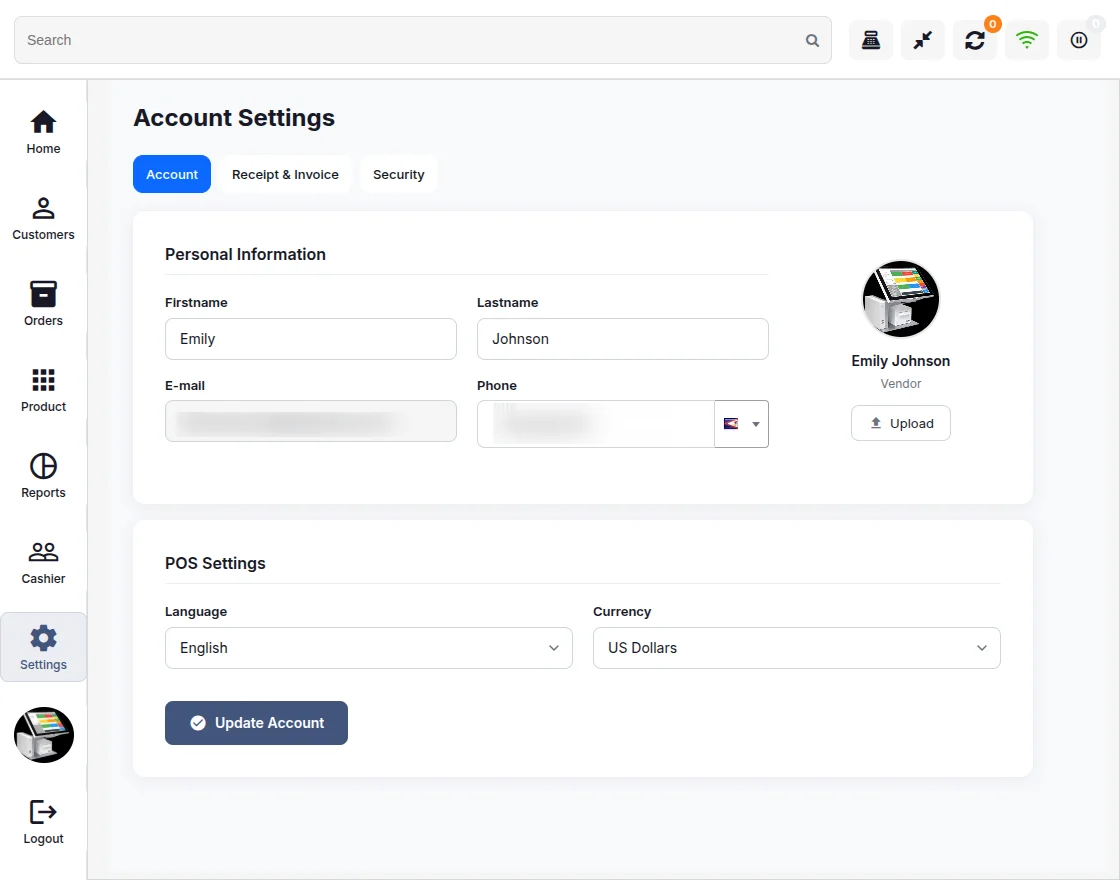1120x880 pixels.
Task: Open Orders in sidebar
Action: [44, 304]
